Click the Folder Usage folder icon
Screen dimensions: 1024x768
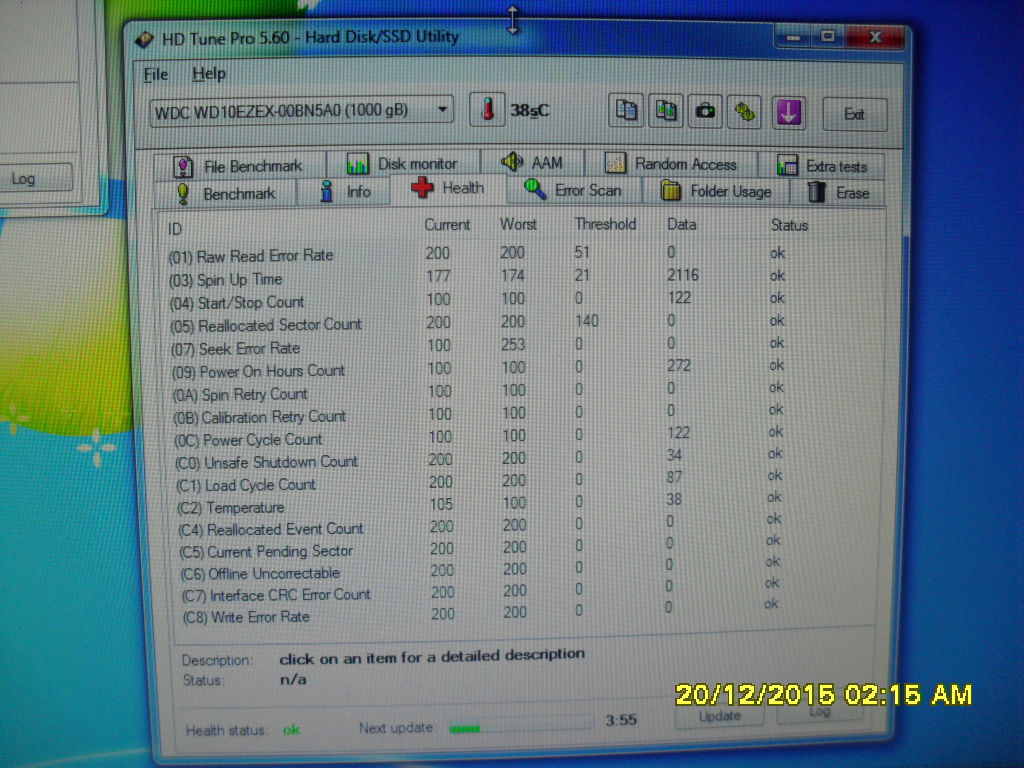coord(671,191)
